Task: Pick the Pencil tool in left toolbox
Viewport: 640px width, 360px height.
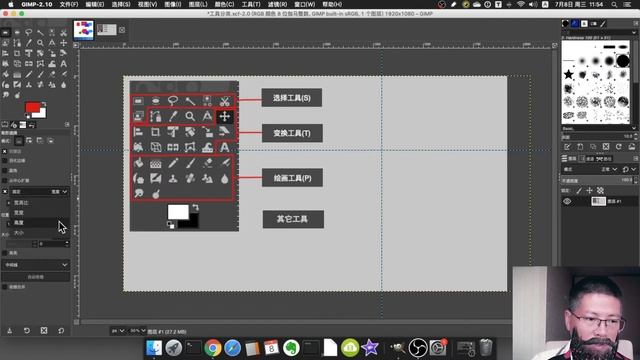Action: pyautogui.click(x=29, y=75)
